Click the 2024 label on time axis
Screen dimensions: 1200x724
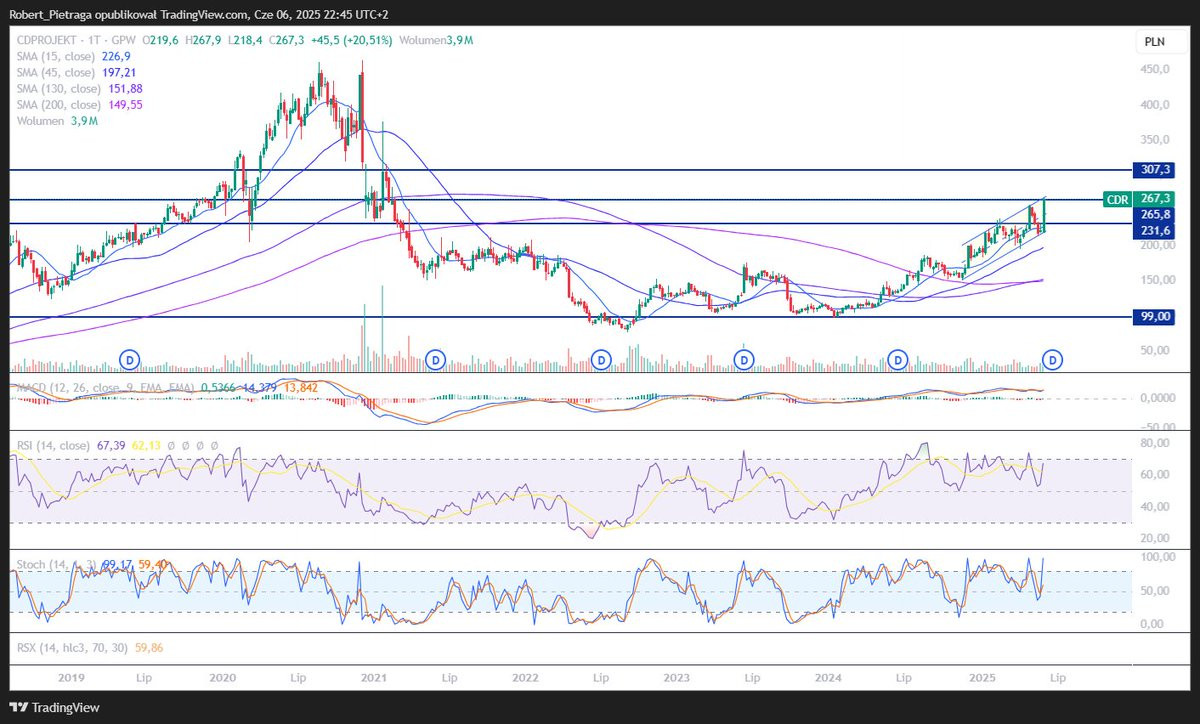[x=828, y=677]
